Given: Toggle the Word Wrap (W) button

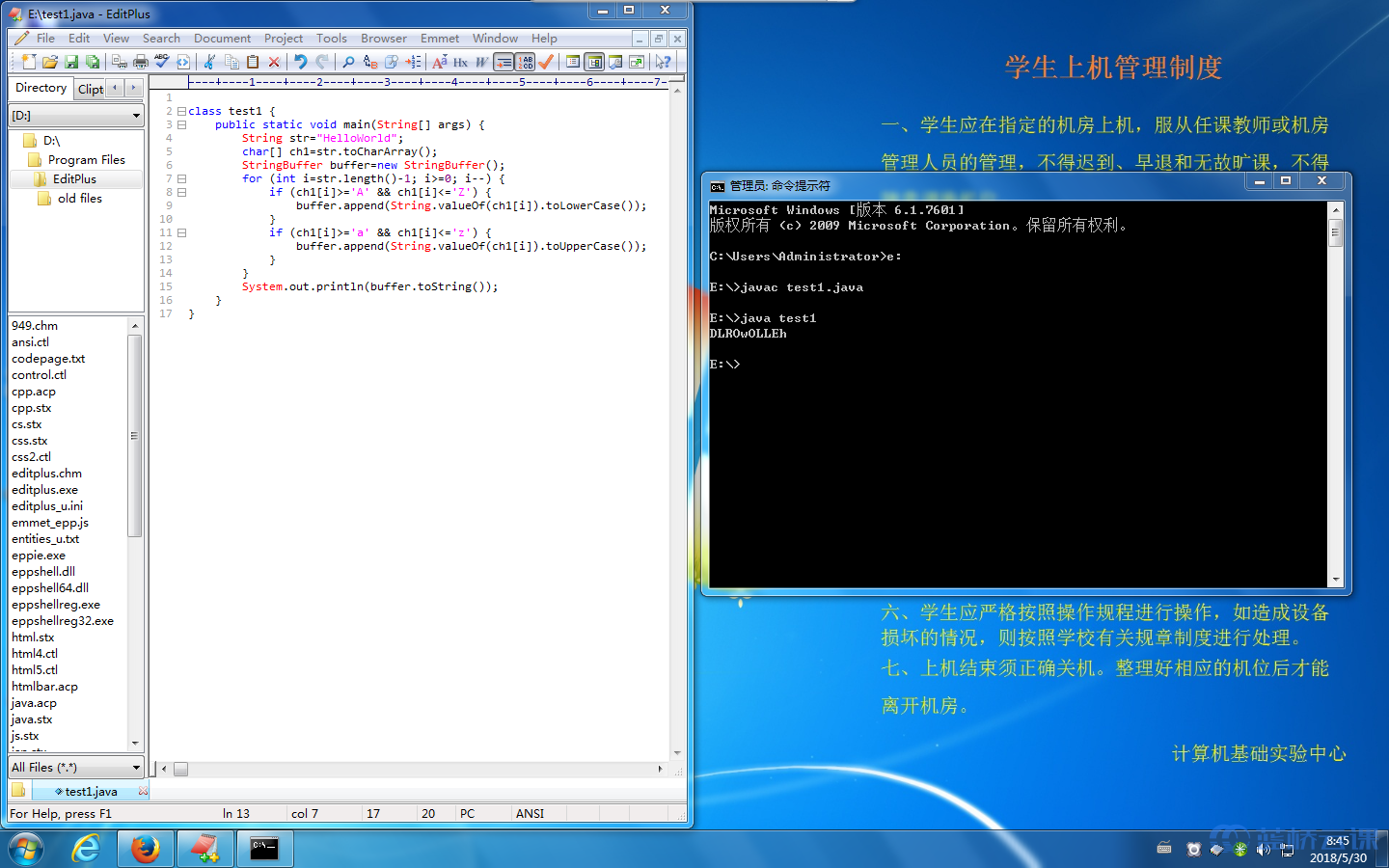Looking at the screenshot, I should click(481, 62).
